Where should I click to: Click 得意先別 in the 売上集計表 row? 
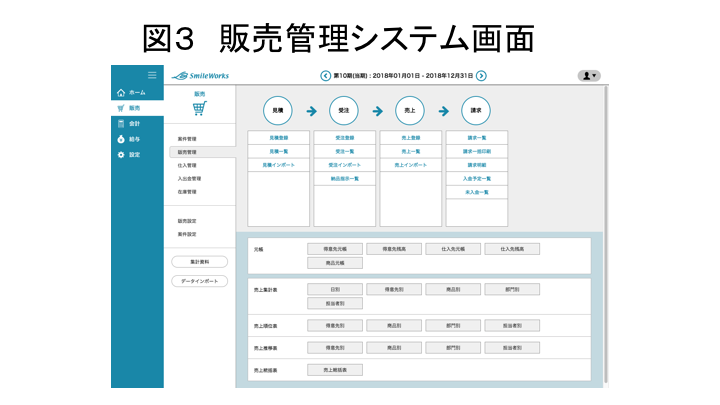coord(394,289)
